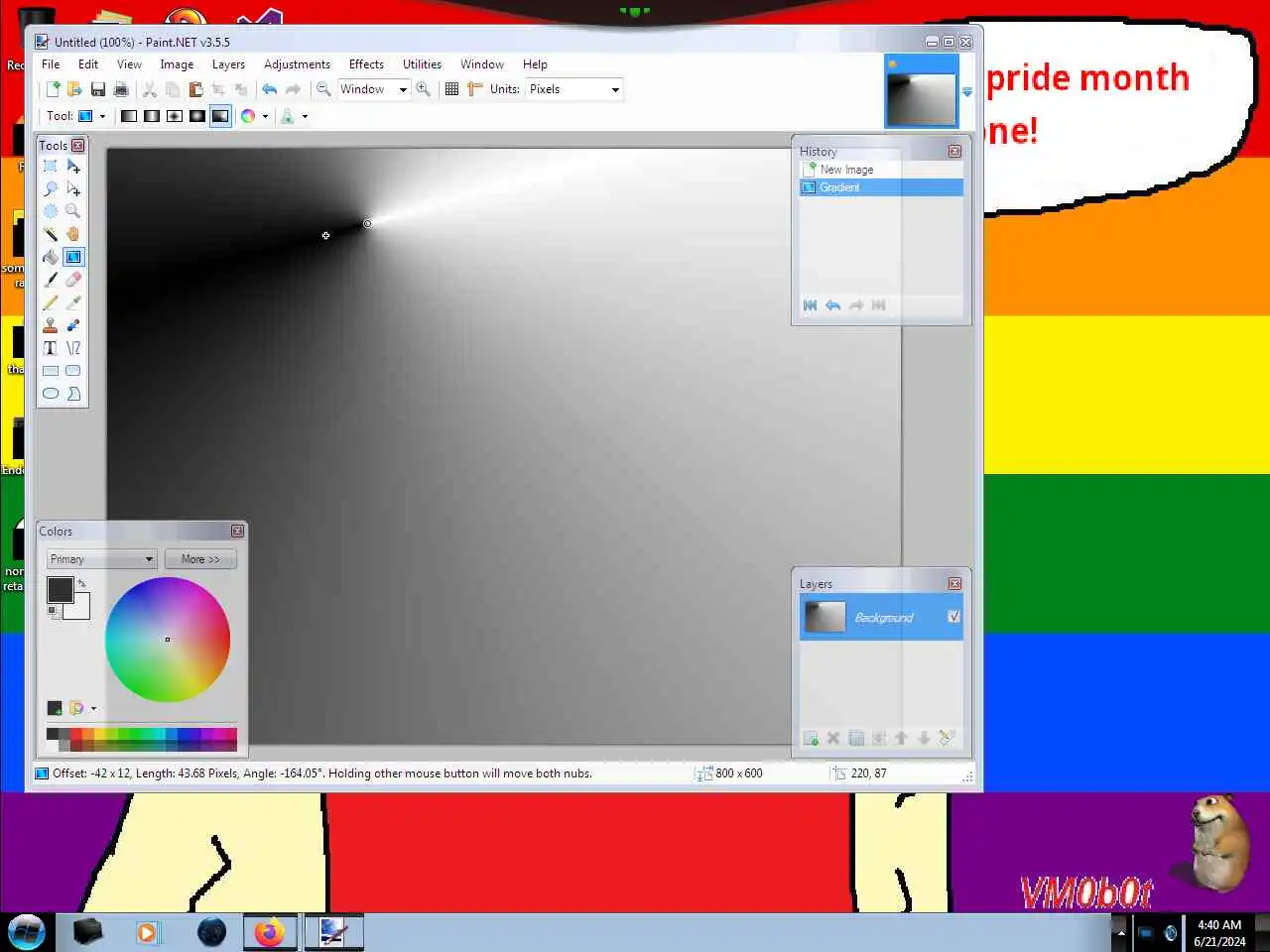The image size is (1270, 952).
Task: Select the Ellipse shape tool
Action: pos(51,394)
